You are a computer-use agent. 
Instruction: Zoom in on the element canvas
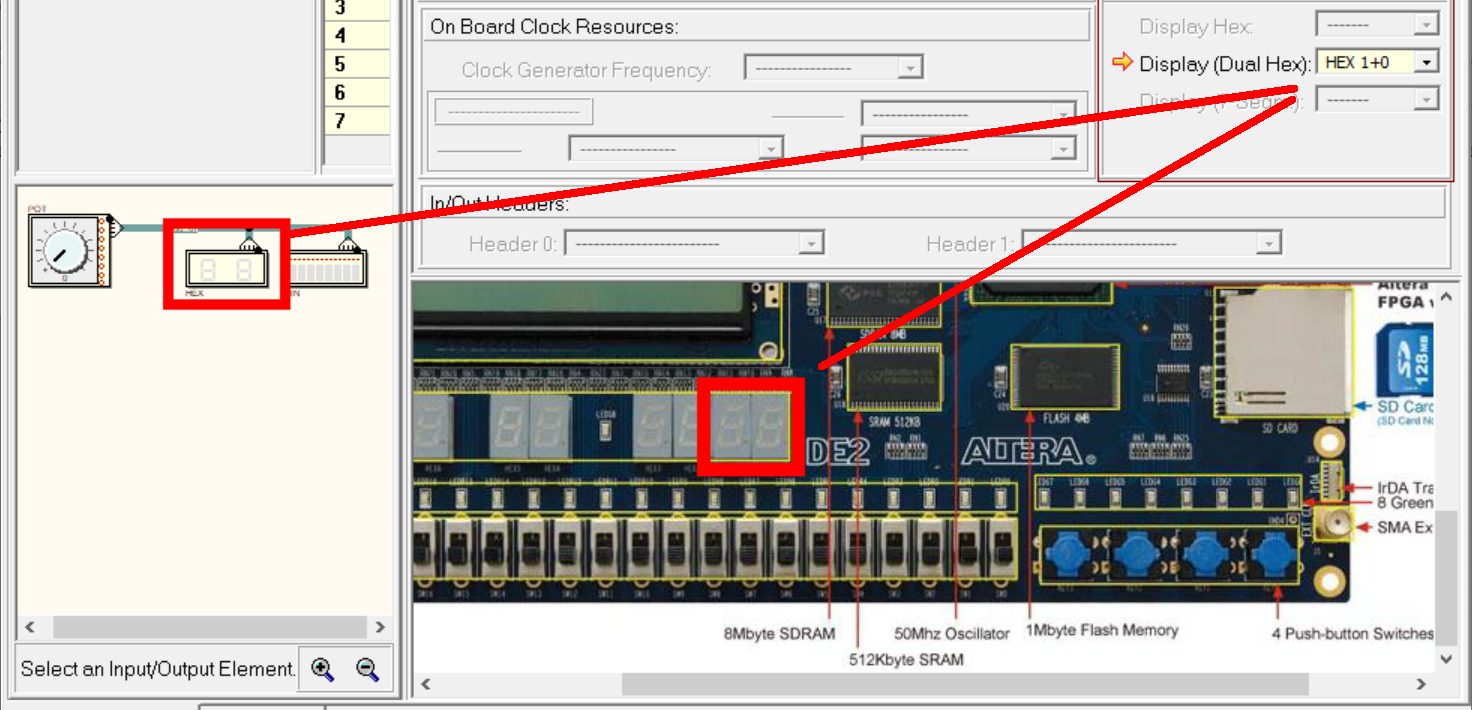[x=322, y=669]
